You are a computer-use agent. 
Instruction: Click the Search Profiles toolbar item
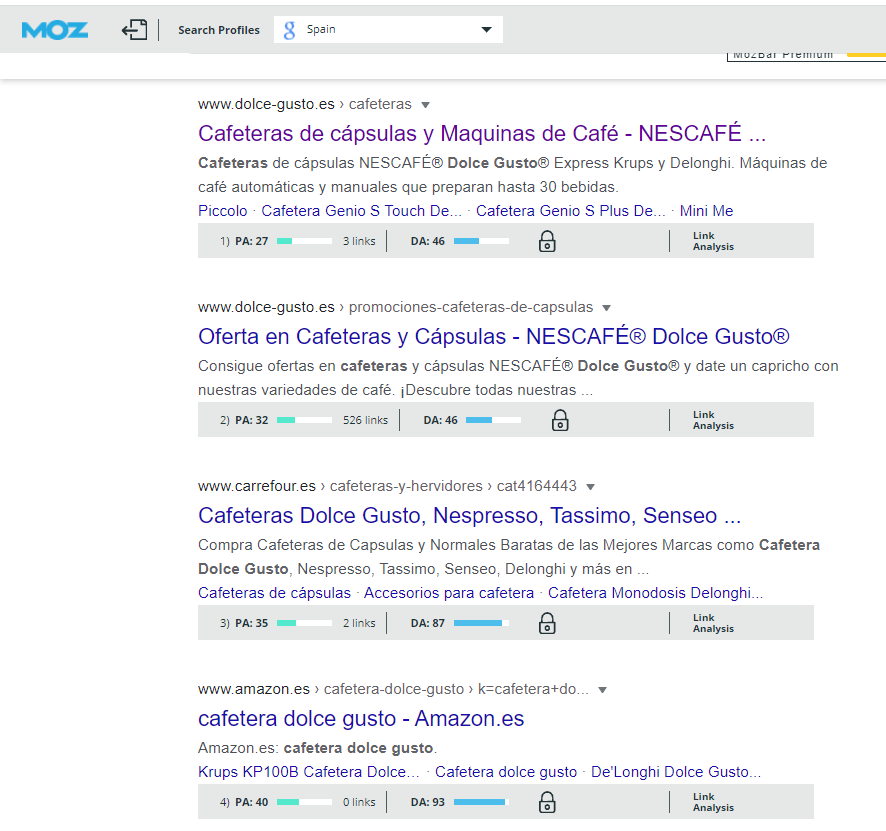(219, 30)
